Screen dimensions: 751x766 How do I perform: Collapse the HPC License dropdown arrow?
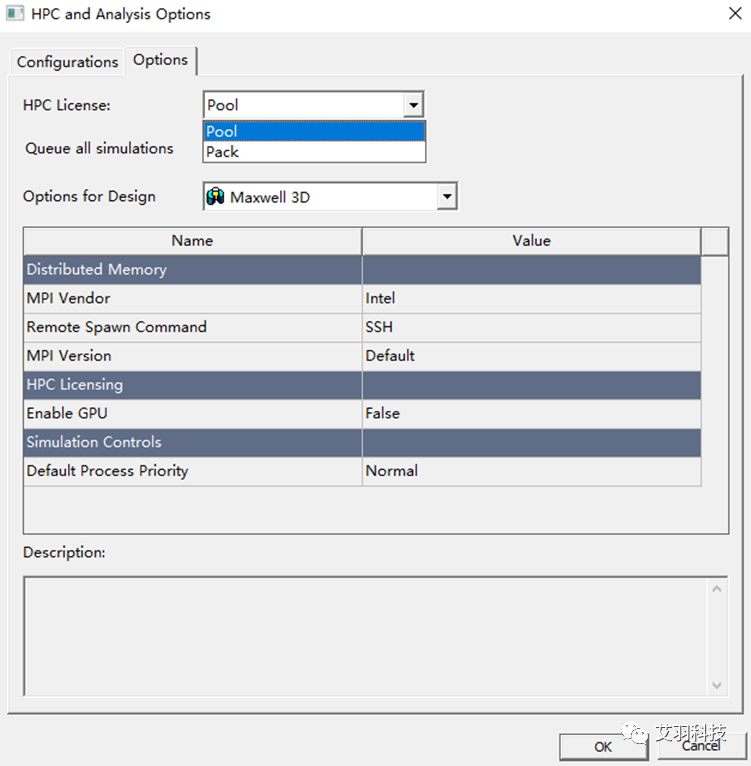tap(413, 105)
